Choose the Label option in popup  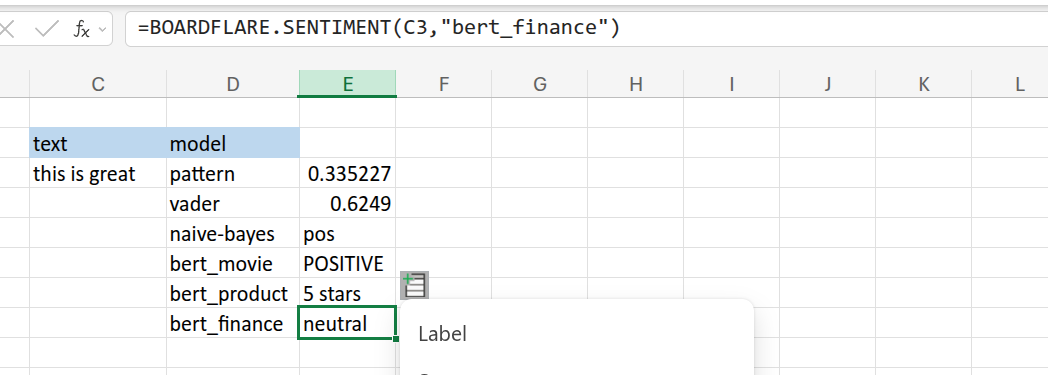(x=442, y=334)
